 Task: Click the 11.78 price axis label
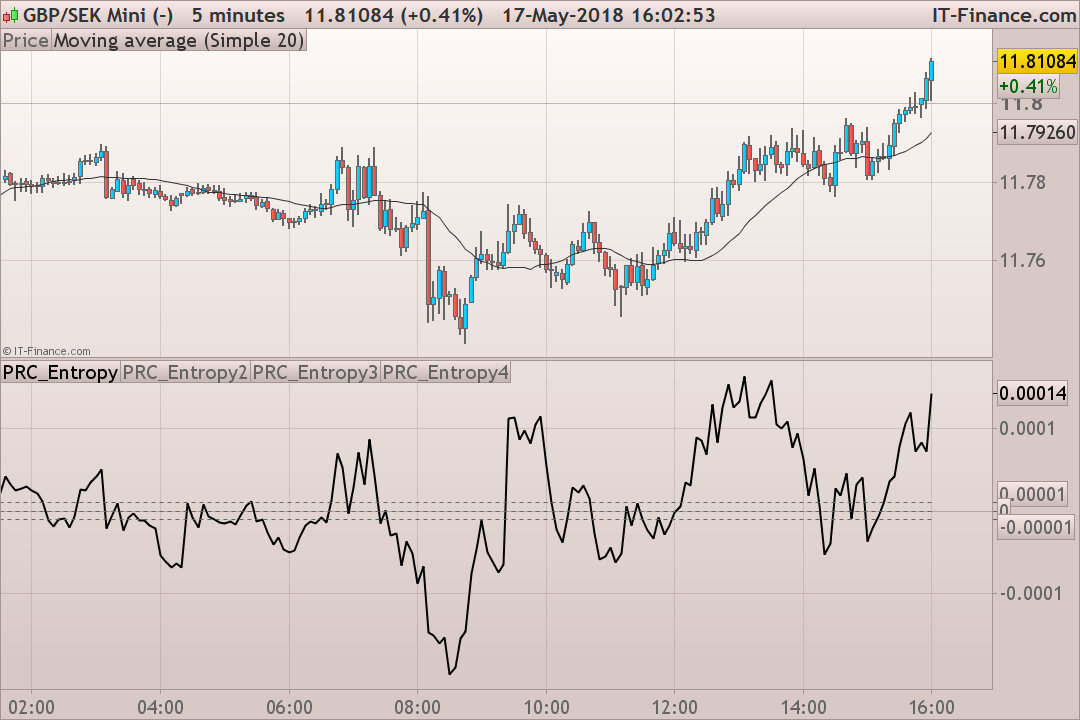pyautogui.click(x=1023, y=183)
